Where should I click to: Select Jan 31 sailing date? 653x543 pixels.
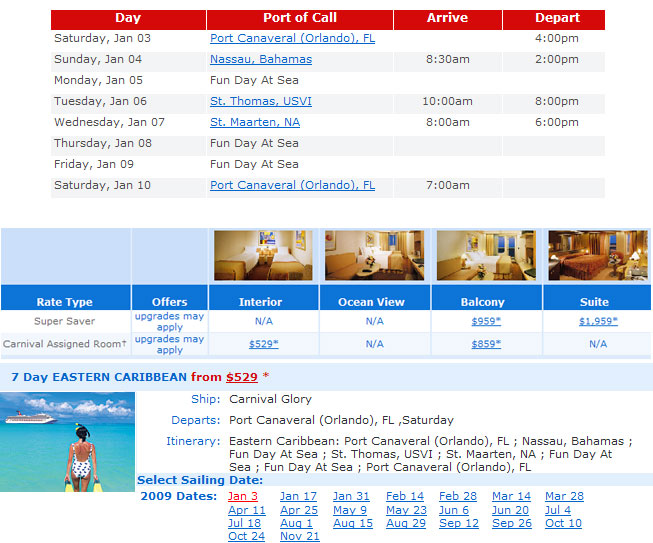pyautogui.click(x=351, y=496)
